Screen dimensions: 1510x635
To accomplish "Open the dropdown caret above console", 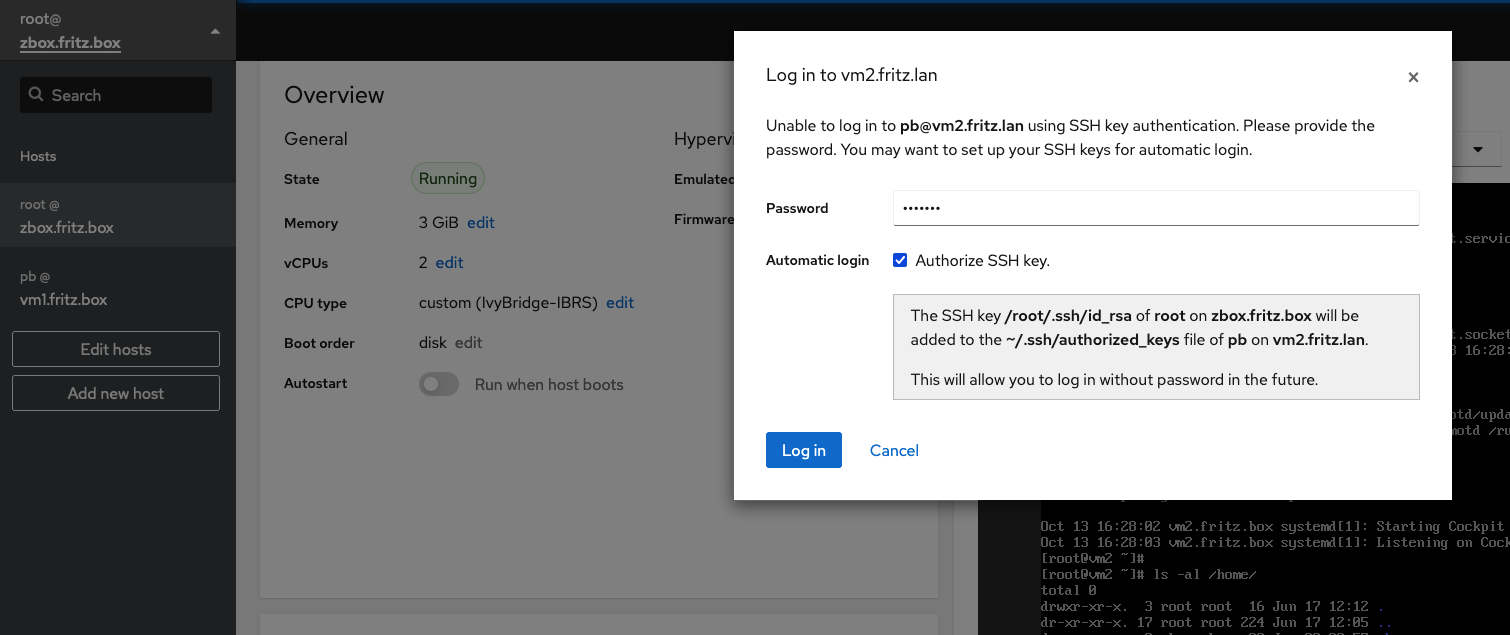I will [1478, 149].
